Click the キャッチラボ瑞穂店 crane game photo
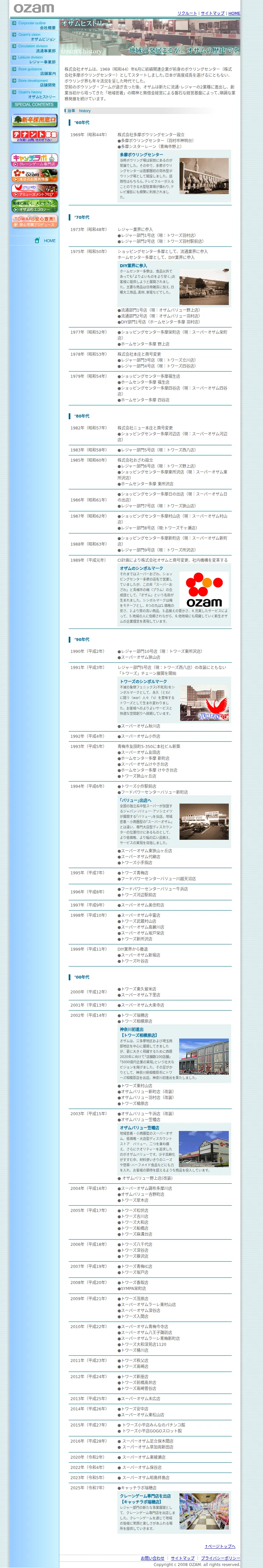 [x=204, y=1511]
